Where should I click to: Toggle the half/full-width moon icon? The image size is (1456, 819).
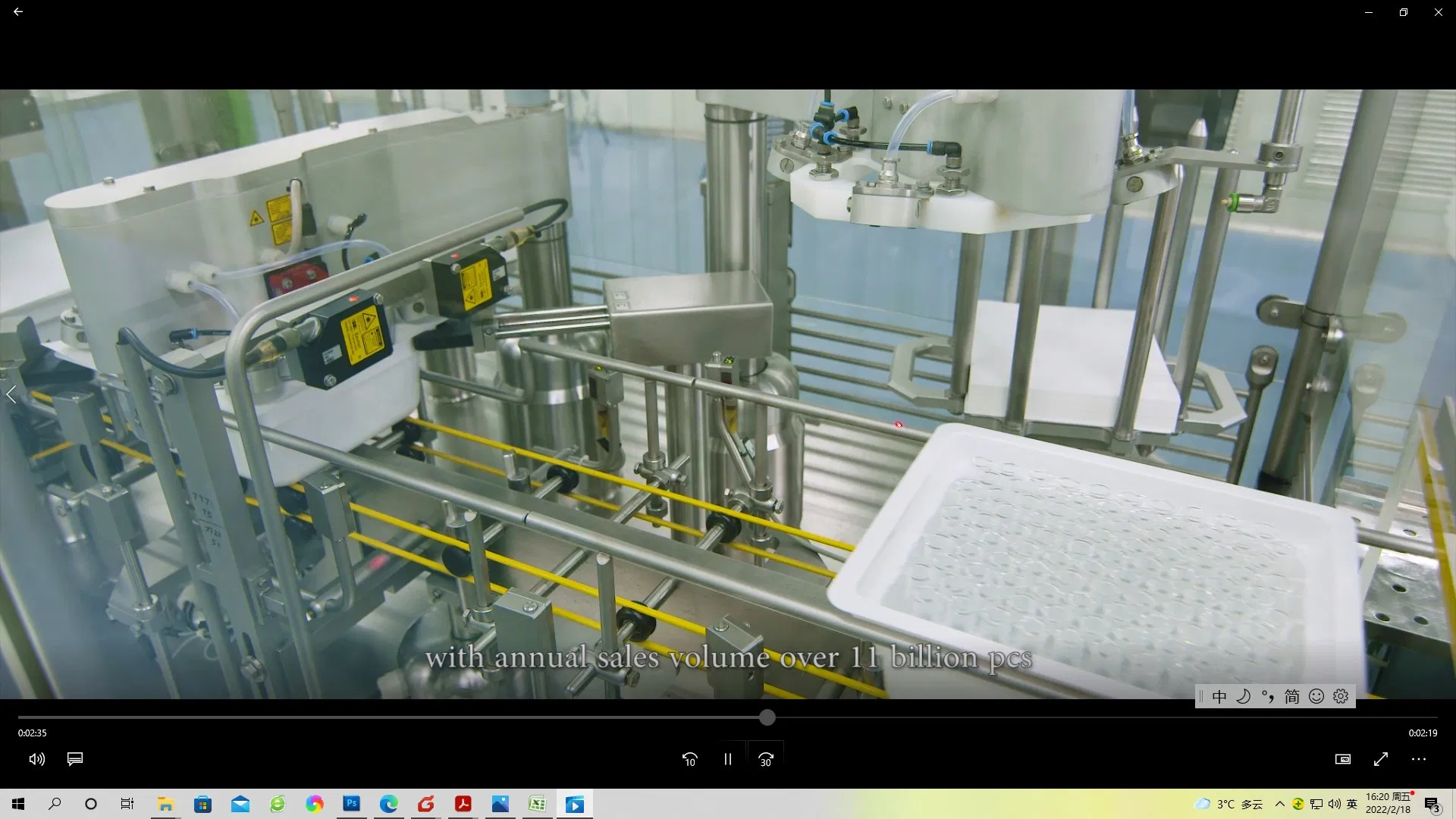pos(1244,696)
